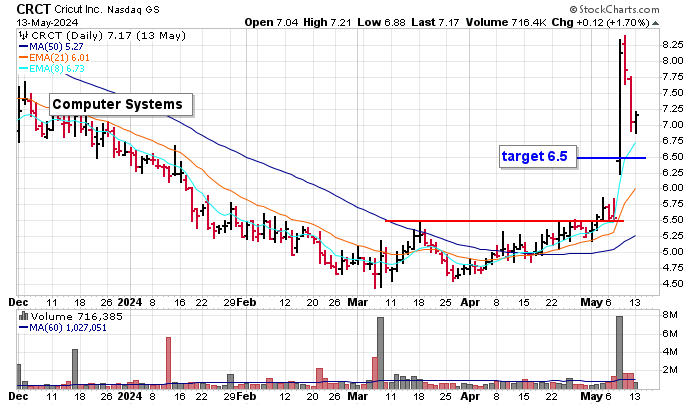
Task: Click the 5.50 price axis label
Action: point(672,220)
